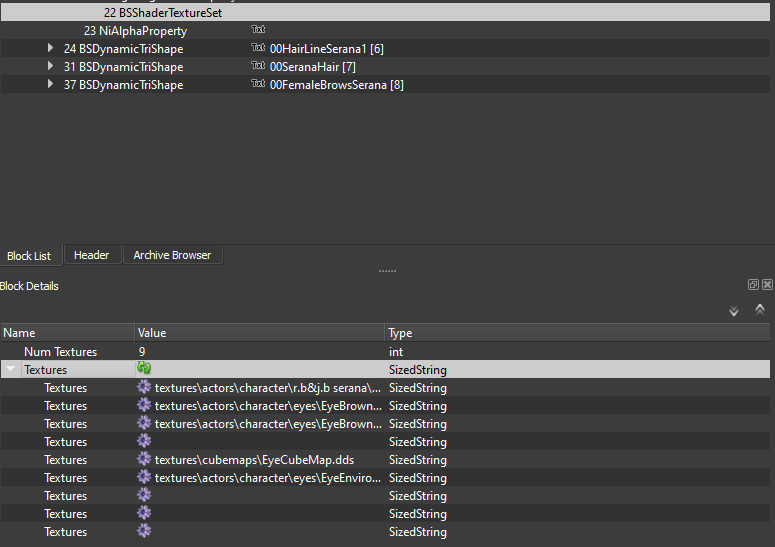The height and width of the screenshot is (547, 775).
Task: Switch to the Block List tab
Action: click(29, 256)
